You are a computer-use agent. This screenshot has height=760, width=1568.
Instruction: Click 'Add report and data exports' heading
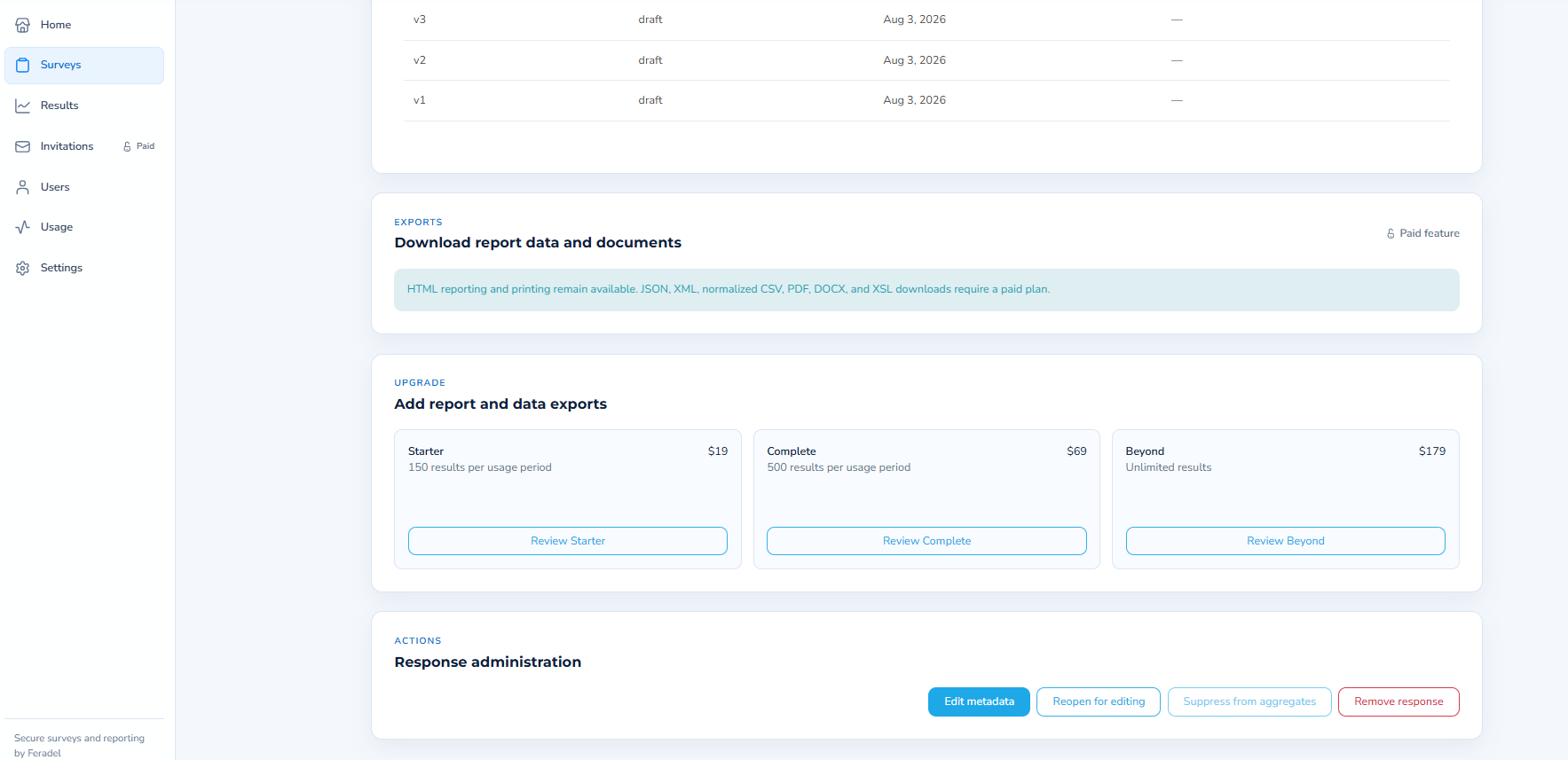pyautogui.click(x=500, y=404)
